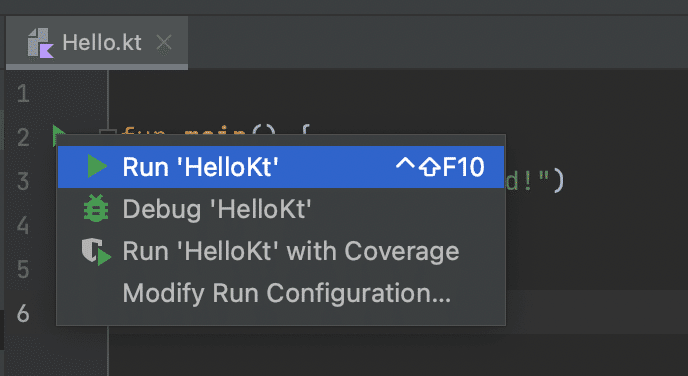This screenshot has width=688, height=376.
Task: Open Modify Run Configuration...
Action: pyautogui.click(x=281, y=293)
